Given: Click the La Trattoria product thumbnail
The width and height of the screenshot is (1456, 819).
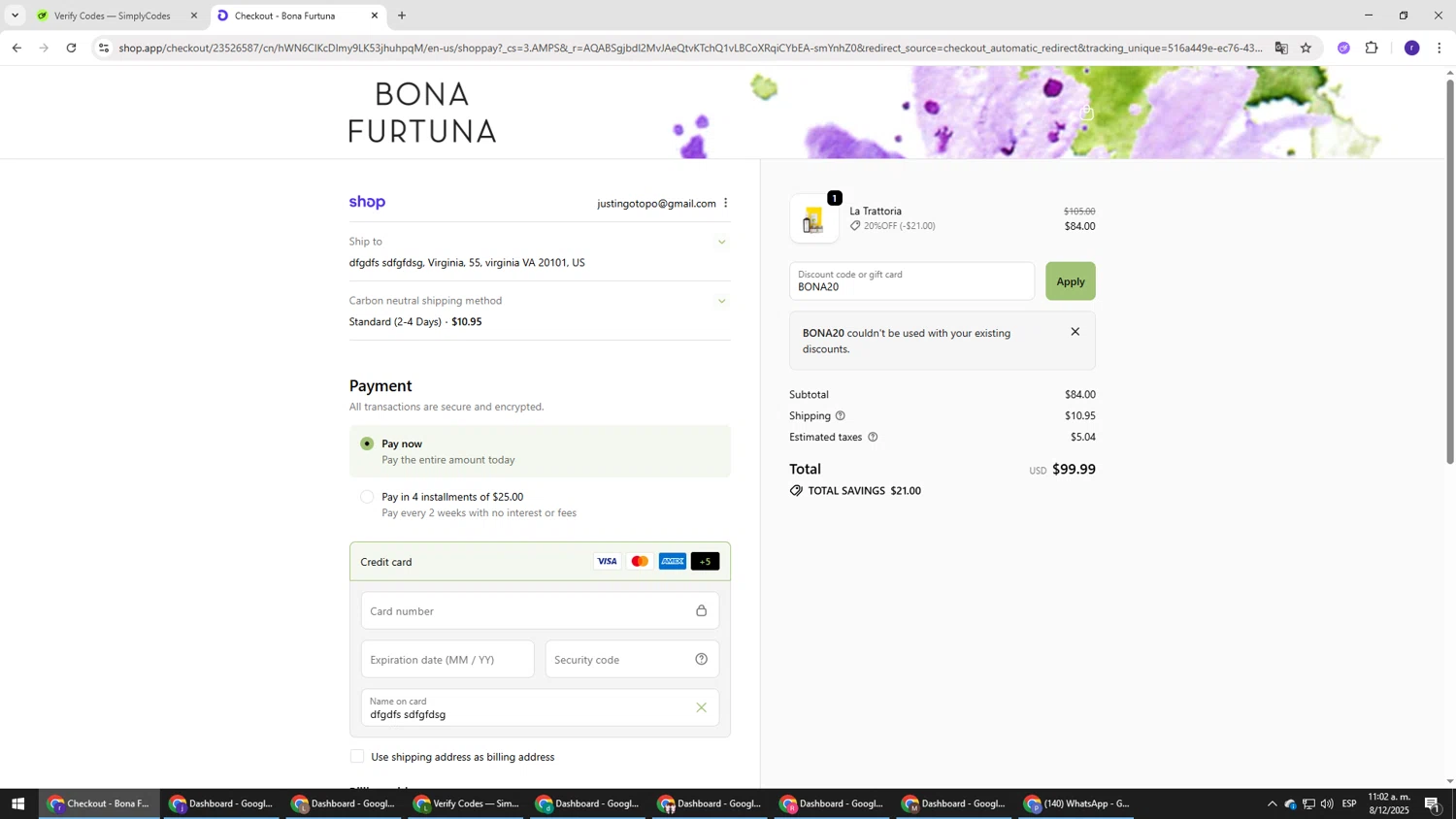Looking at the screenshot, I should coord(813,219).
